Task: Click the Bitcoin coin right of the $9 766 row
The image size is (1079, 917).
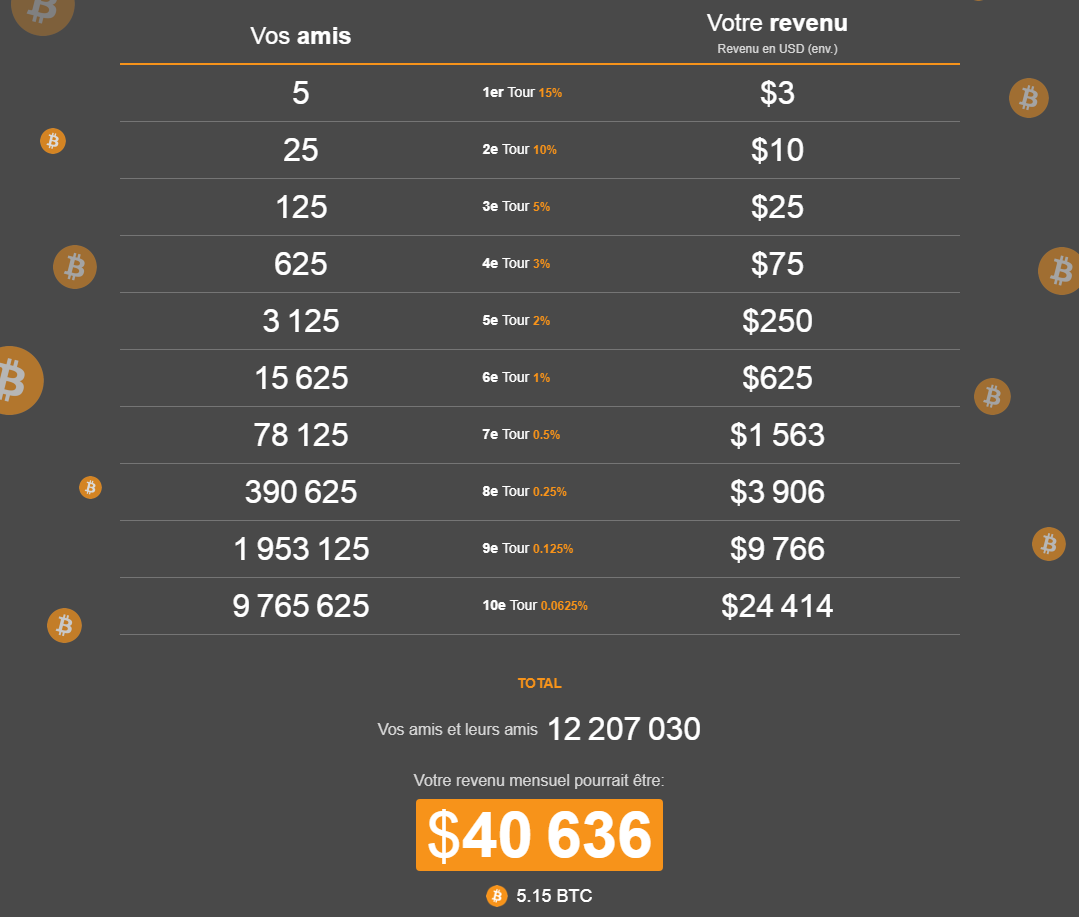Action: [x=1048, y=544]
